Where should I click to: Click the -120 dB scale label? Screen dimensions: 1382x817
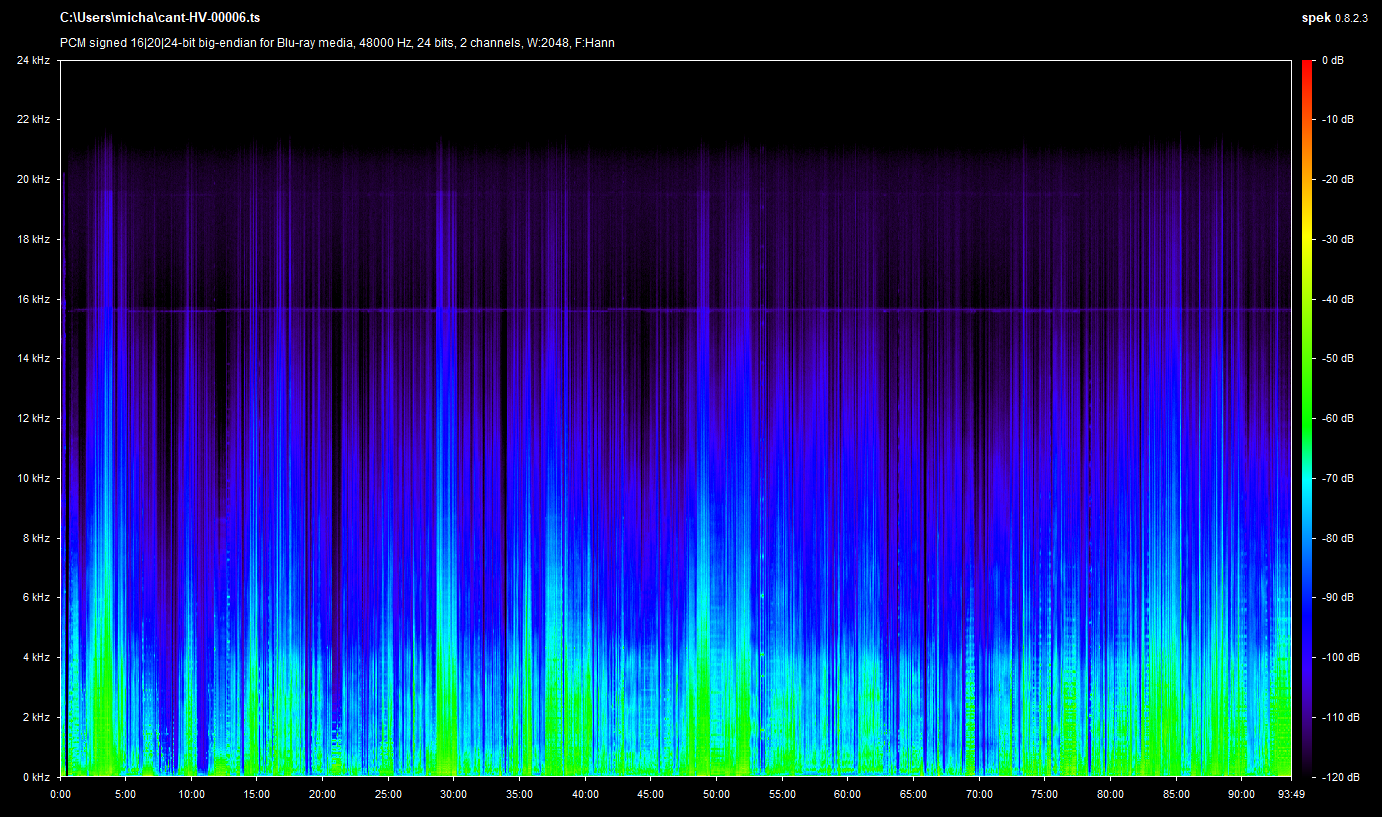point(1339,777)
